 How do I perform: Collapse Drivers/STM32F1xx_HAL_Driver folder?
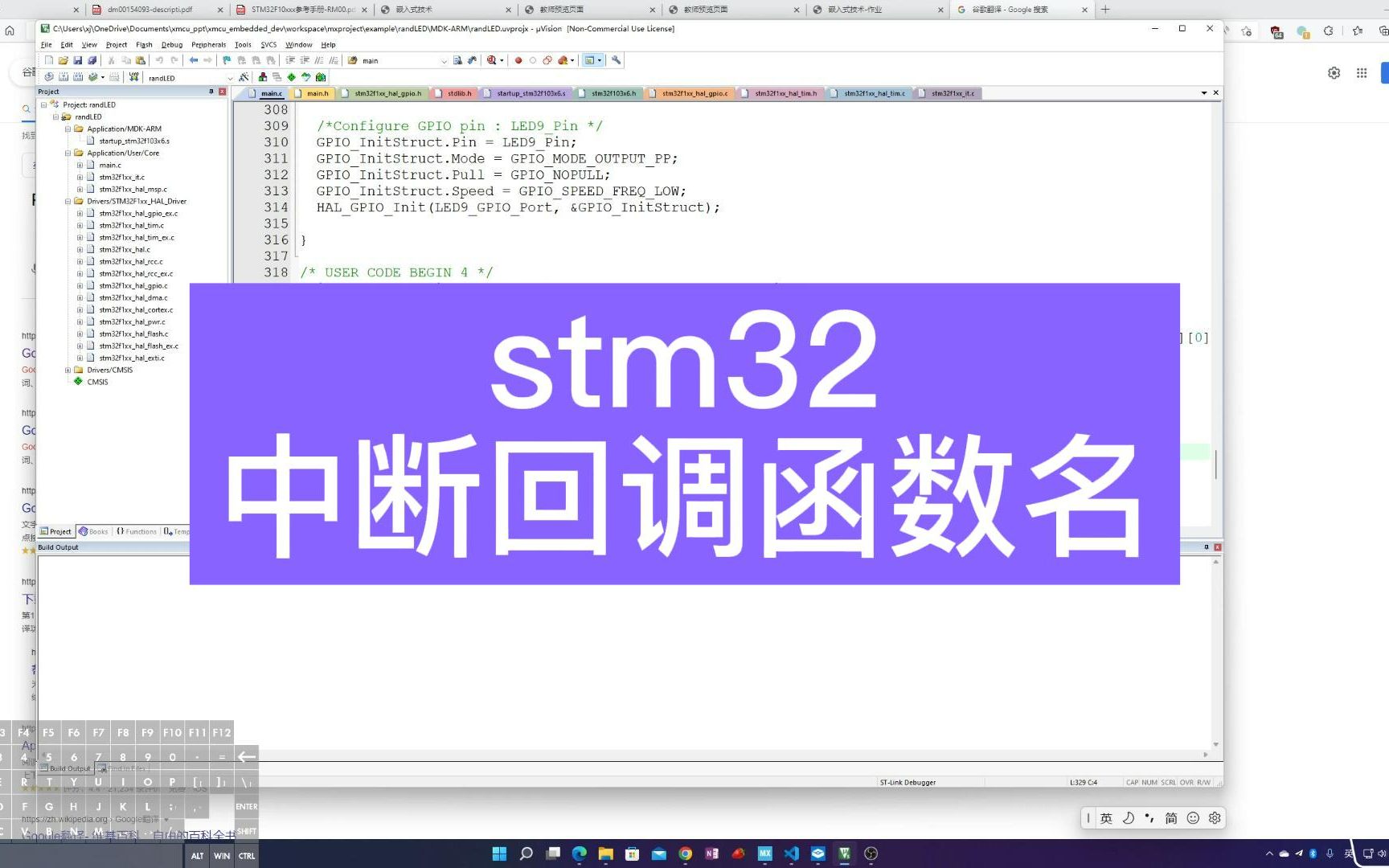tap(68, 201)
